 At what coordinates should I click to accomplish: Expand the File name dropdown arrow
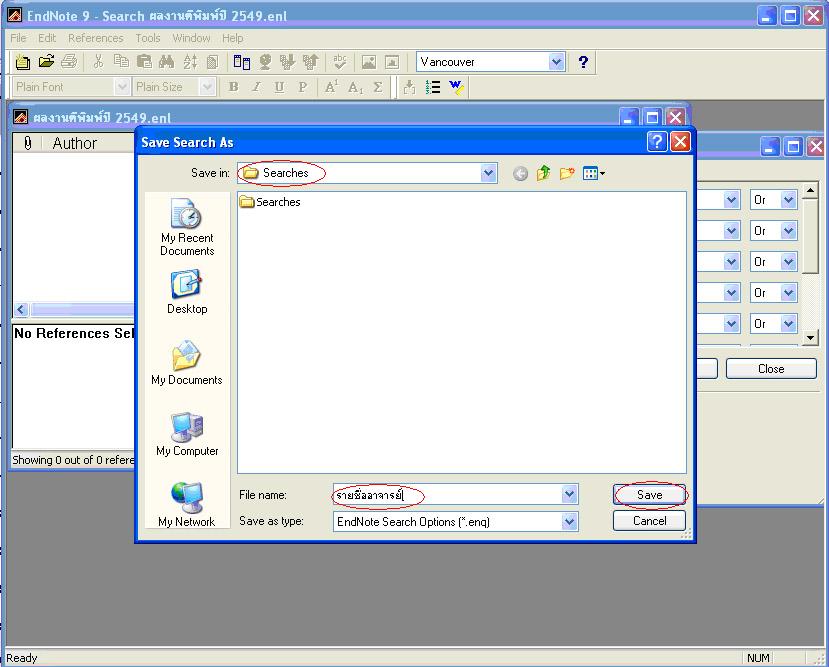pyautogui.click(x=569, y=495)
